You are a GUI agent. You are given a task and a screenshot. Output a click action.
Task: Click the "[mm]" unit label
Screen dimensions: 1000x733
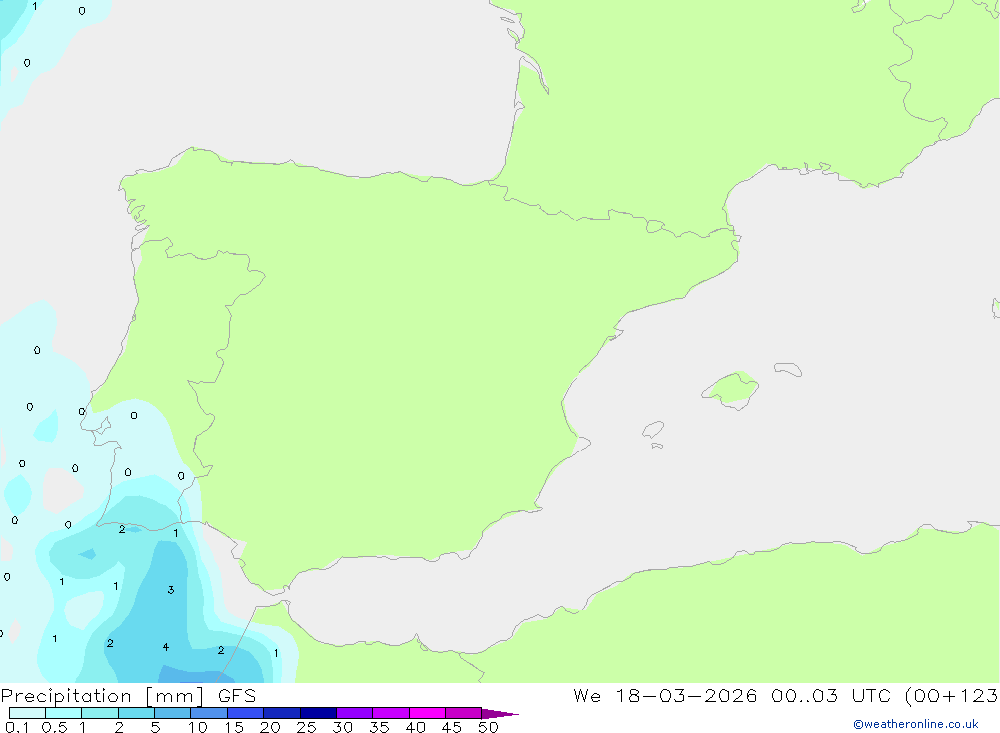click(175, 696)
